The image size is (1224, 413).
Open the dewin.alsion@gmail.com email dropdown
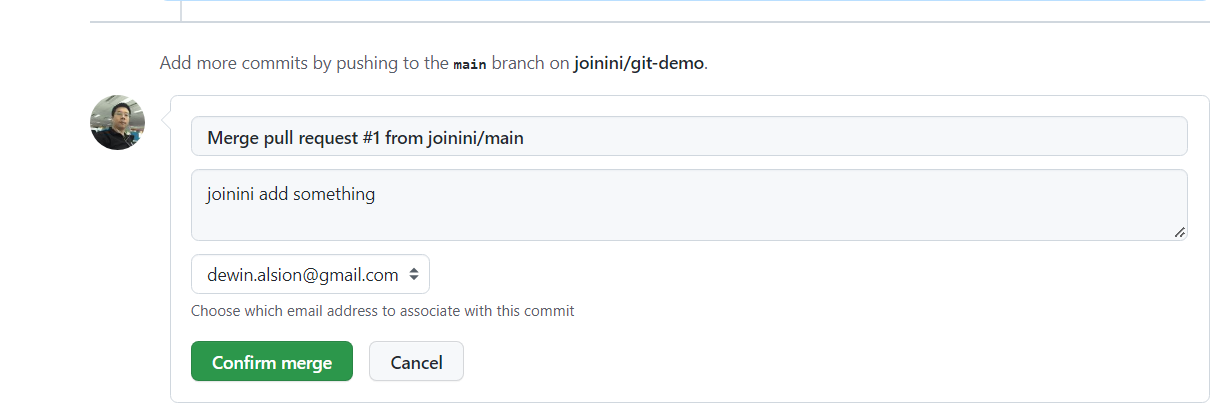click(310, 274)
